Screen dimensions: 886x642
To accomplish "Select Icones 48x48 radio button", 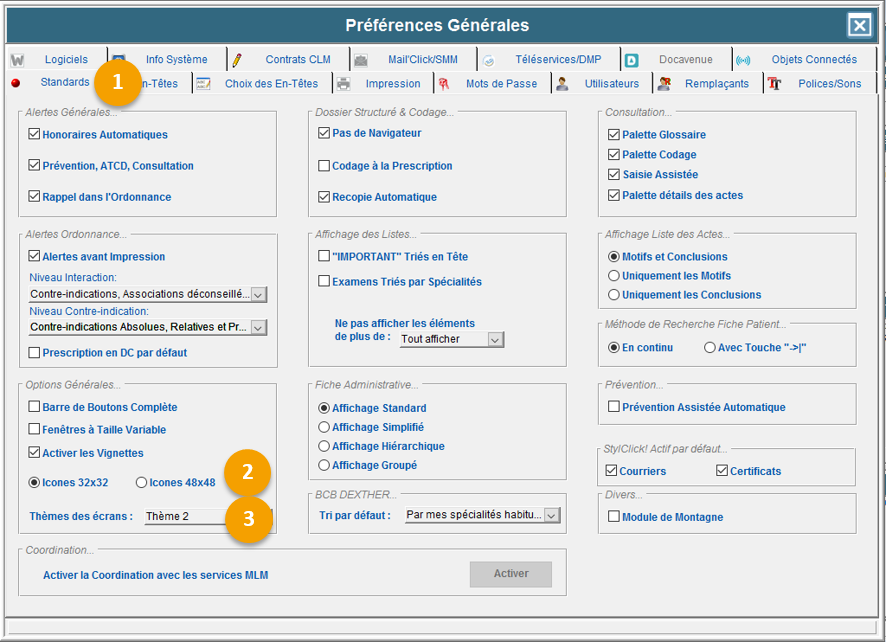I will pos(141,482).
